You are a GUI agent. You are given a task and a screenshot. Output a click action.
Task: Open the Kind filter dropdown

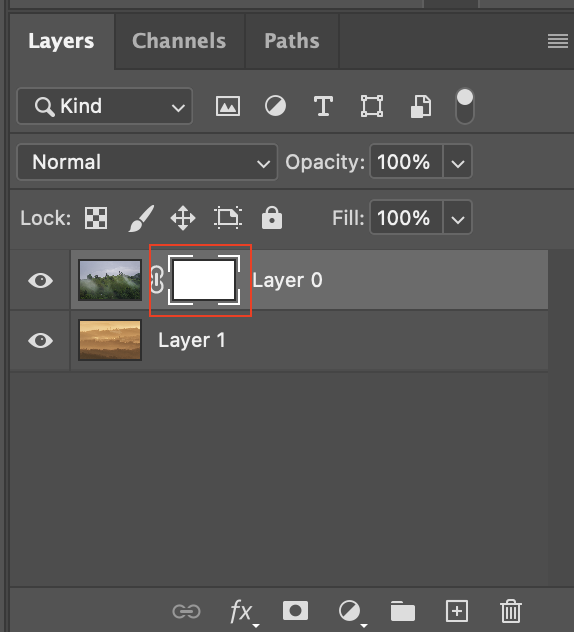105,106
